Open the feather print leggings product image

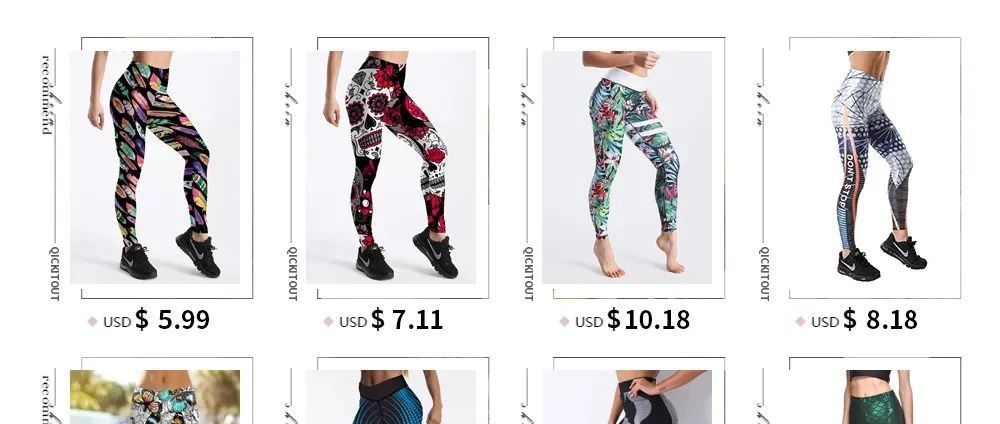pos(155,168)
